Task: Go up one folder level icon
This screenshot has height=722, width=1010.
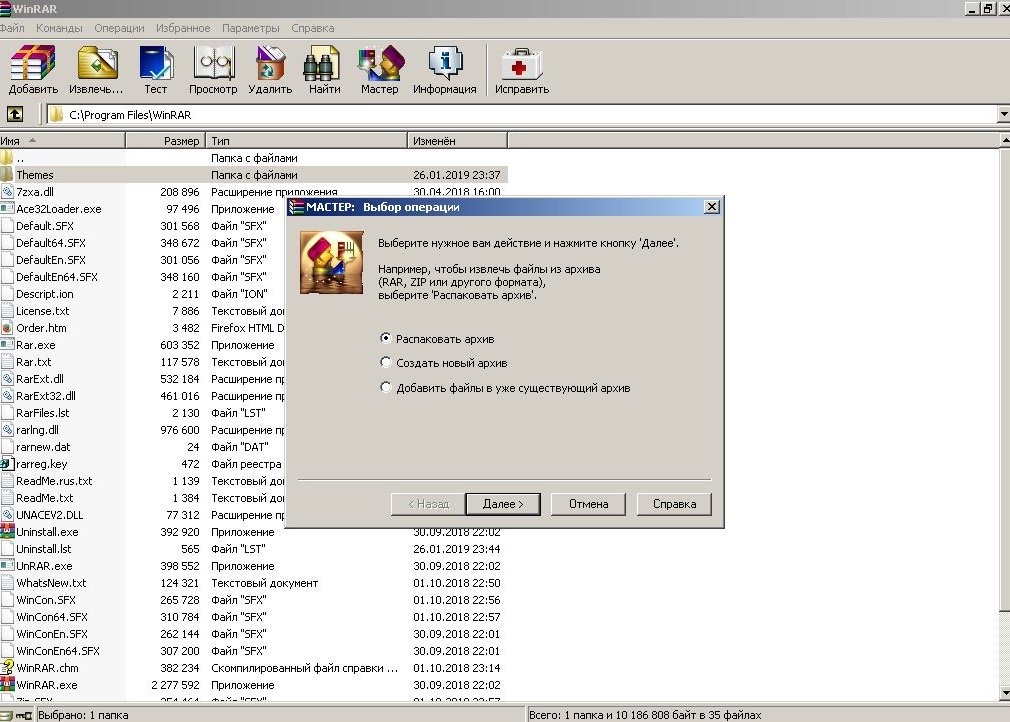Action: 15,115
